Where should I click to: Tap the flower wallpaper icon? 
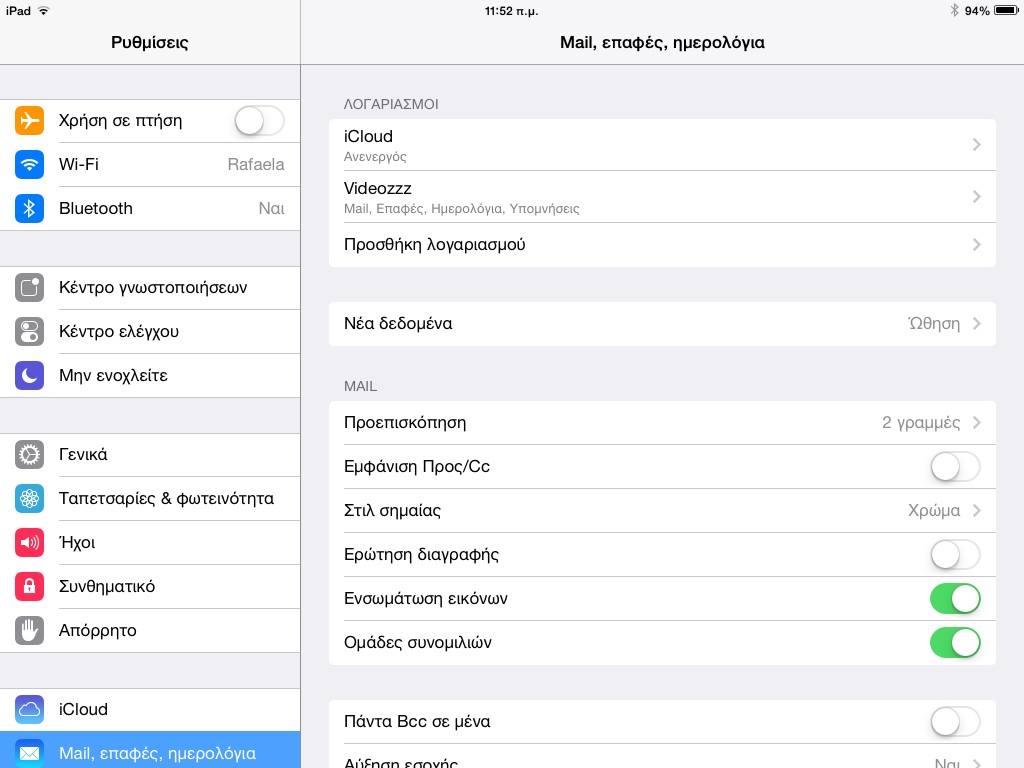29,499
